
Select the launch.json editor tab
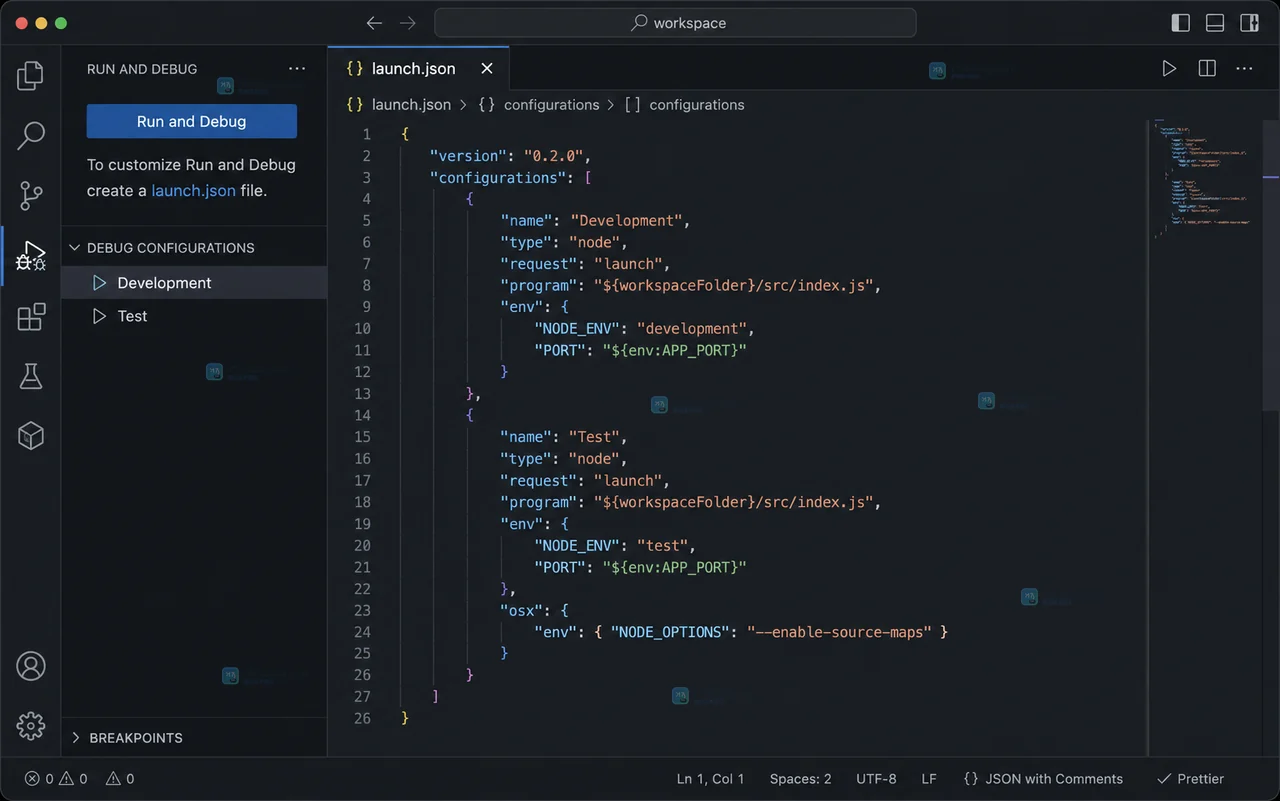click(x=418, y=68)
